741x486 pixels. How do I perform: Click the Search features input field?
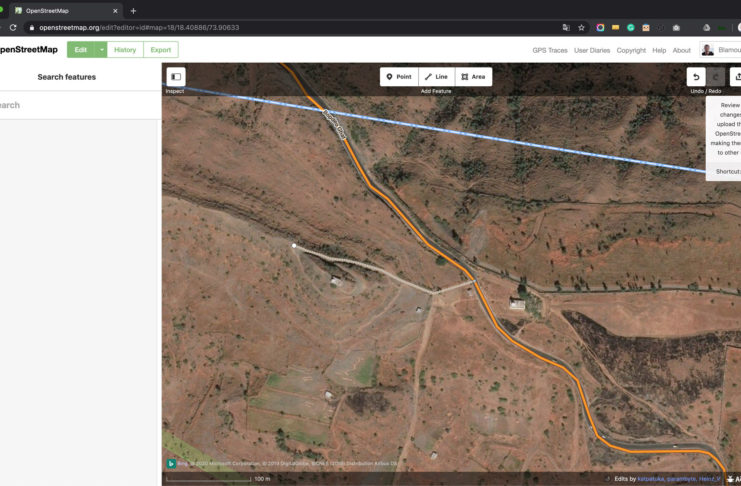[x=75, y=105]
